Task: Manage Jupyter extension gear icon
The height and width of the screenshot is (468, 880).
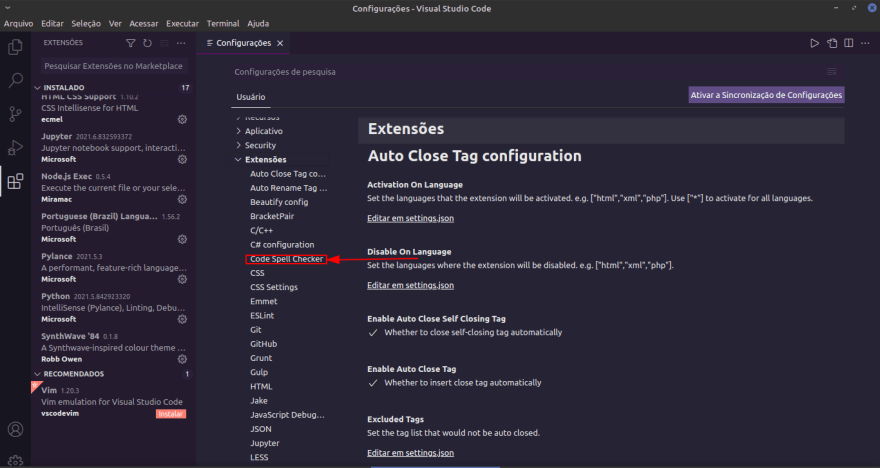Action: [x=182, y=159]
